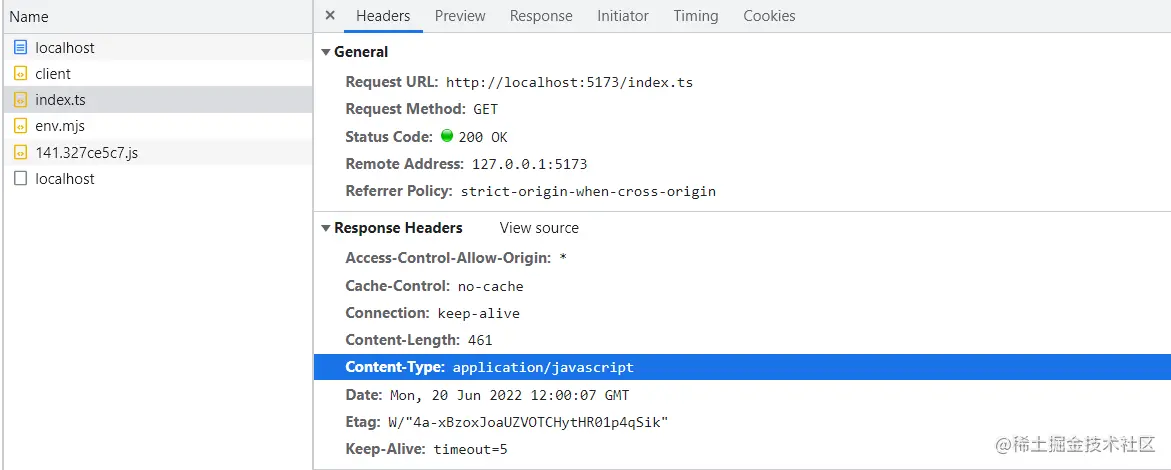The image size is (1171, 470).
Task: Click the green status dot by 200 OK
Action: [x=447, y=136]
